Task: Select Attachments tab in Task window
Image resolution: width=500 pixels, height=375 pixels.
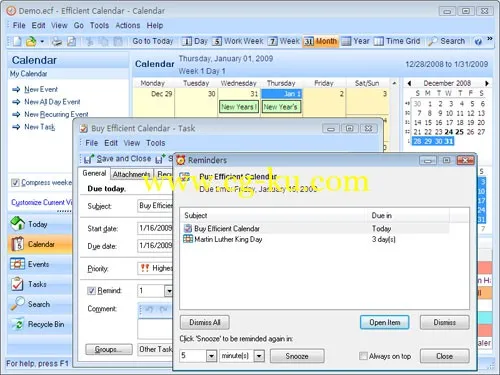Action: 131,174
